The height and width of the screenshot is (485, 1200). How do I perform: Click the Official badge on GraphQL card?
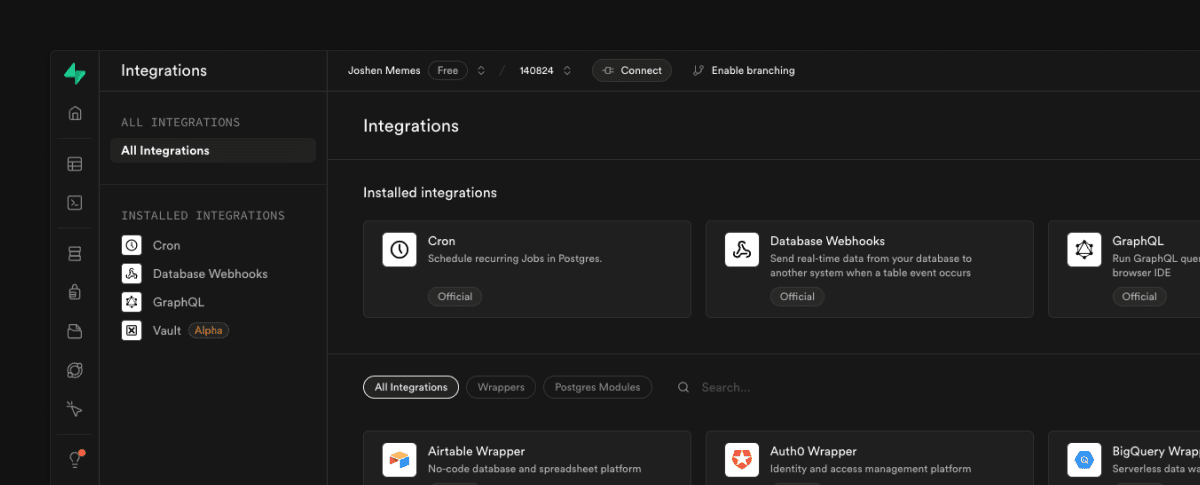click(x=1139, y=297)
